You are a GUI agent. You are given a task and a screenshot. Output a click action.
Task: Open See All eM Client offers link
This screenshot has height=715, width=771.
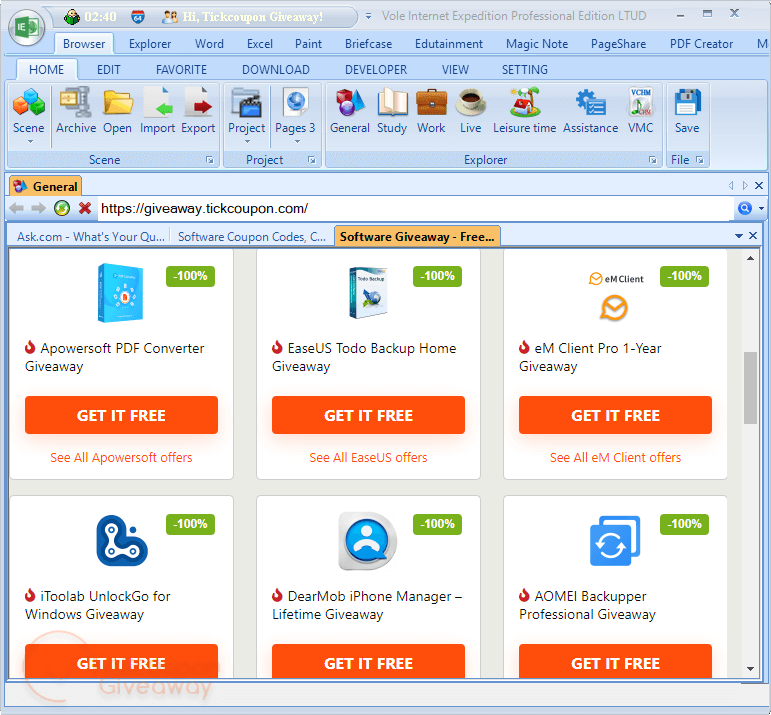pyautogui.click(x=615, y=457)
